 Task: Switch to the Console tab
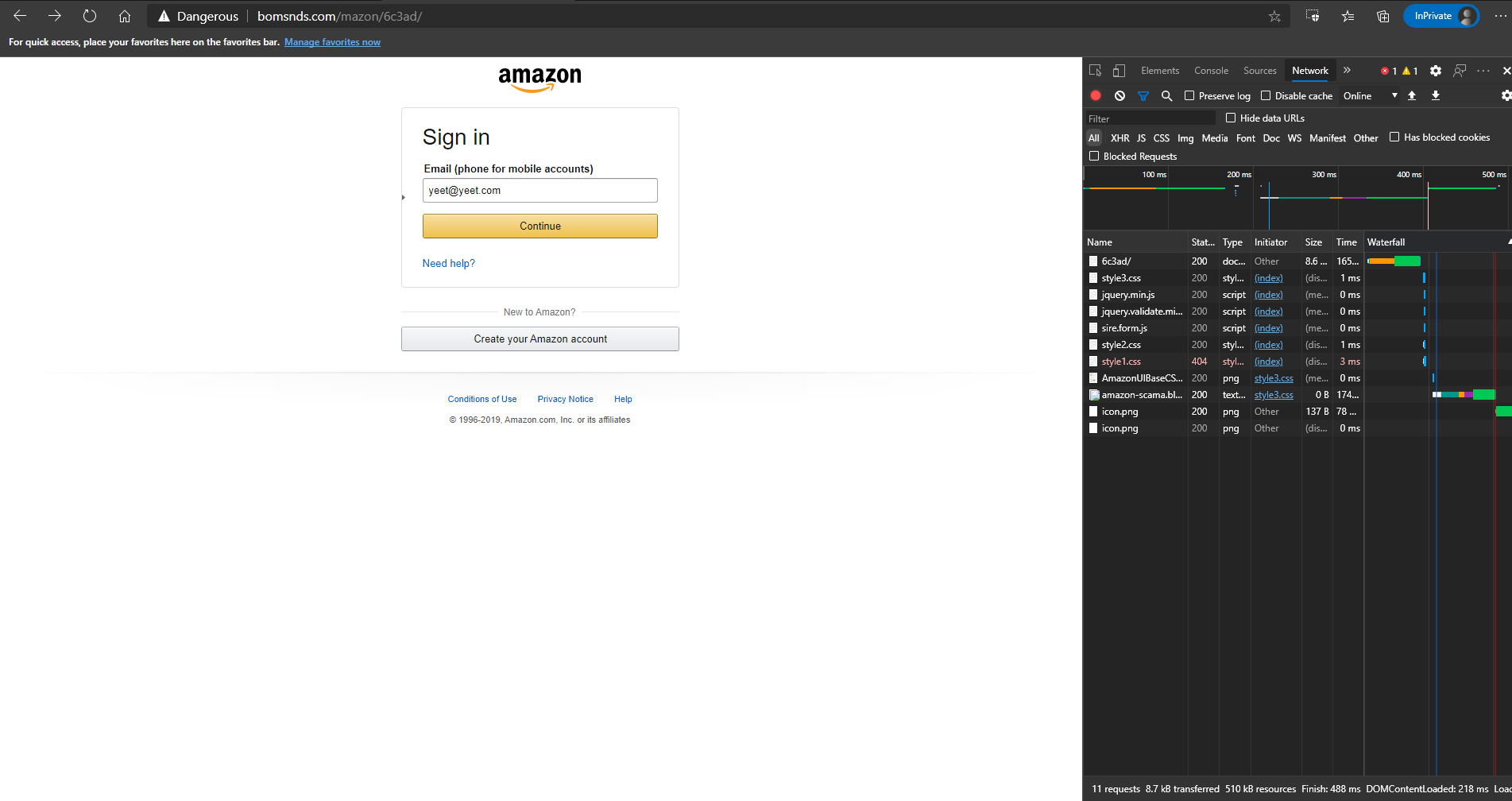(1211, 71)
